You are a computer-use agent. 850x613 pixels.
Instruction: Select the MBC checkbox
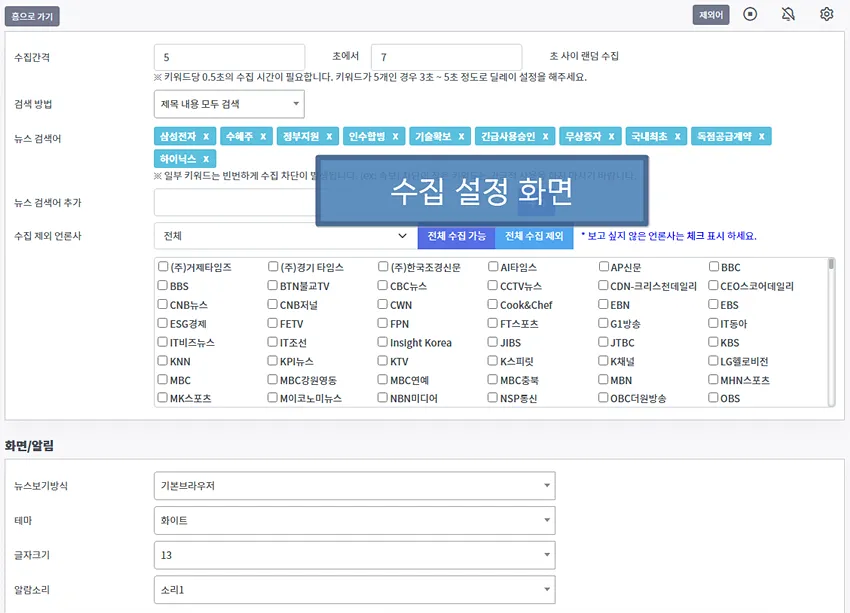[x=160, y=379]
